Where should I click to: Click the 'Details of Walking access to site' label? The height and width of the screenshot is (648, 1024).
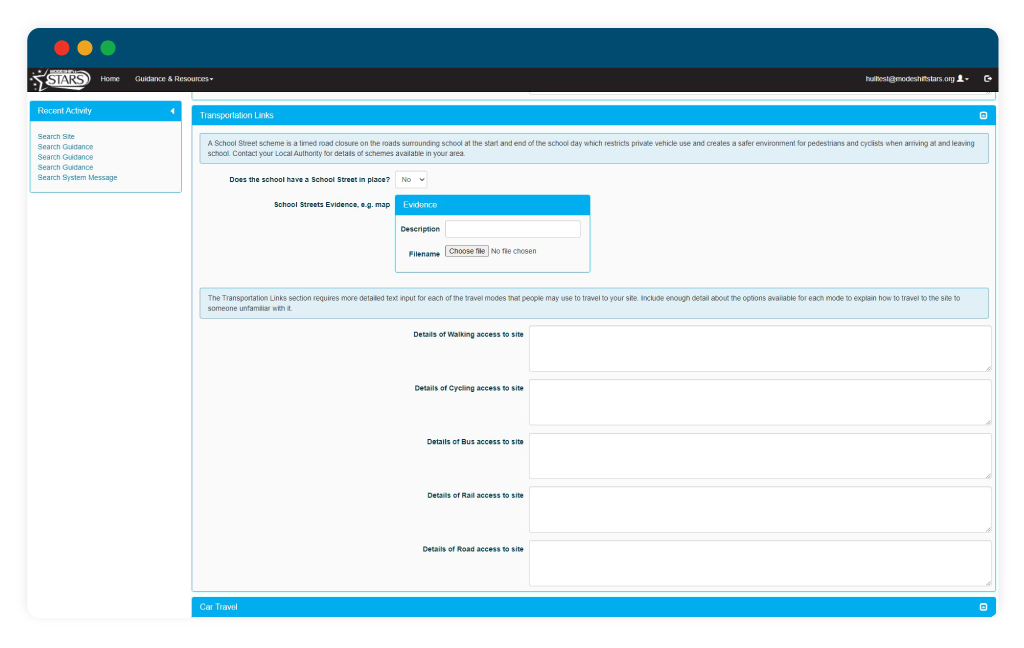point(468,334)
